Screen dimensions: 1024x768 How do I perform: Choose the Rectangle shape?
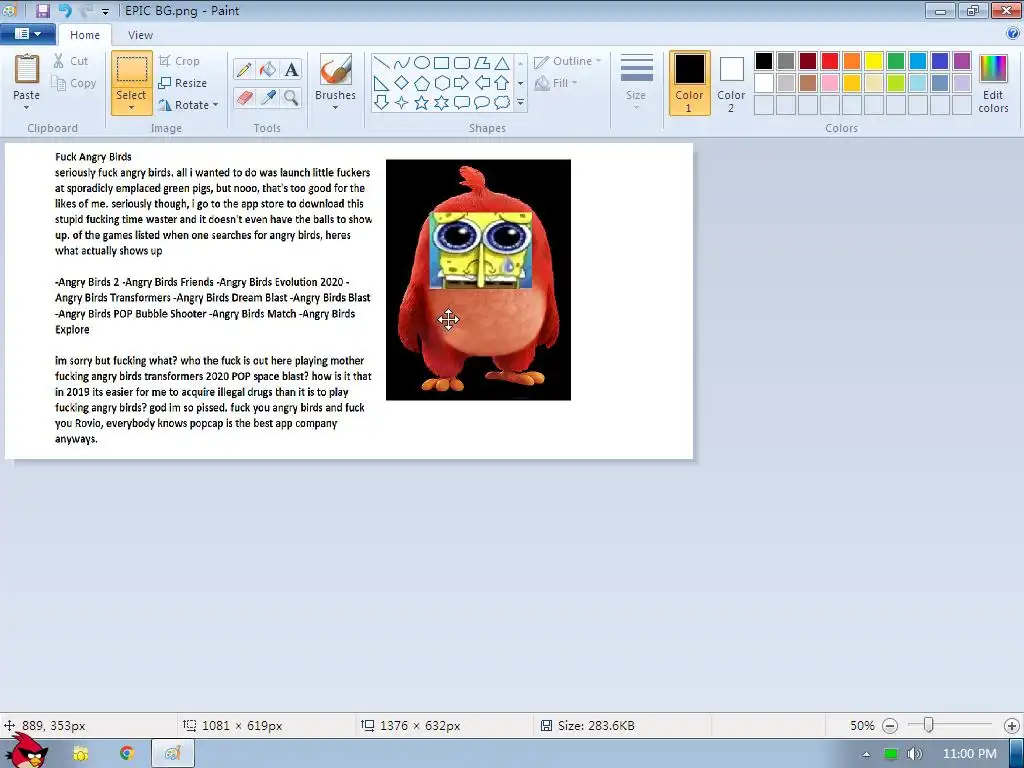coord(441,63)
